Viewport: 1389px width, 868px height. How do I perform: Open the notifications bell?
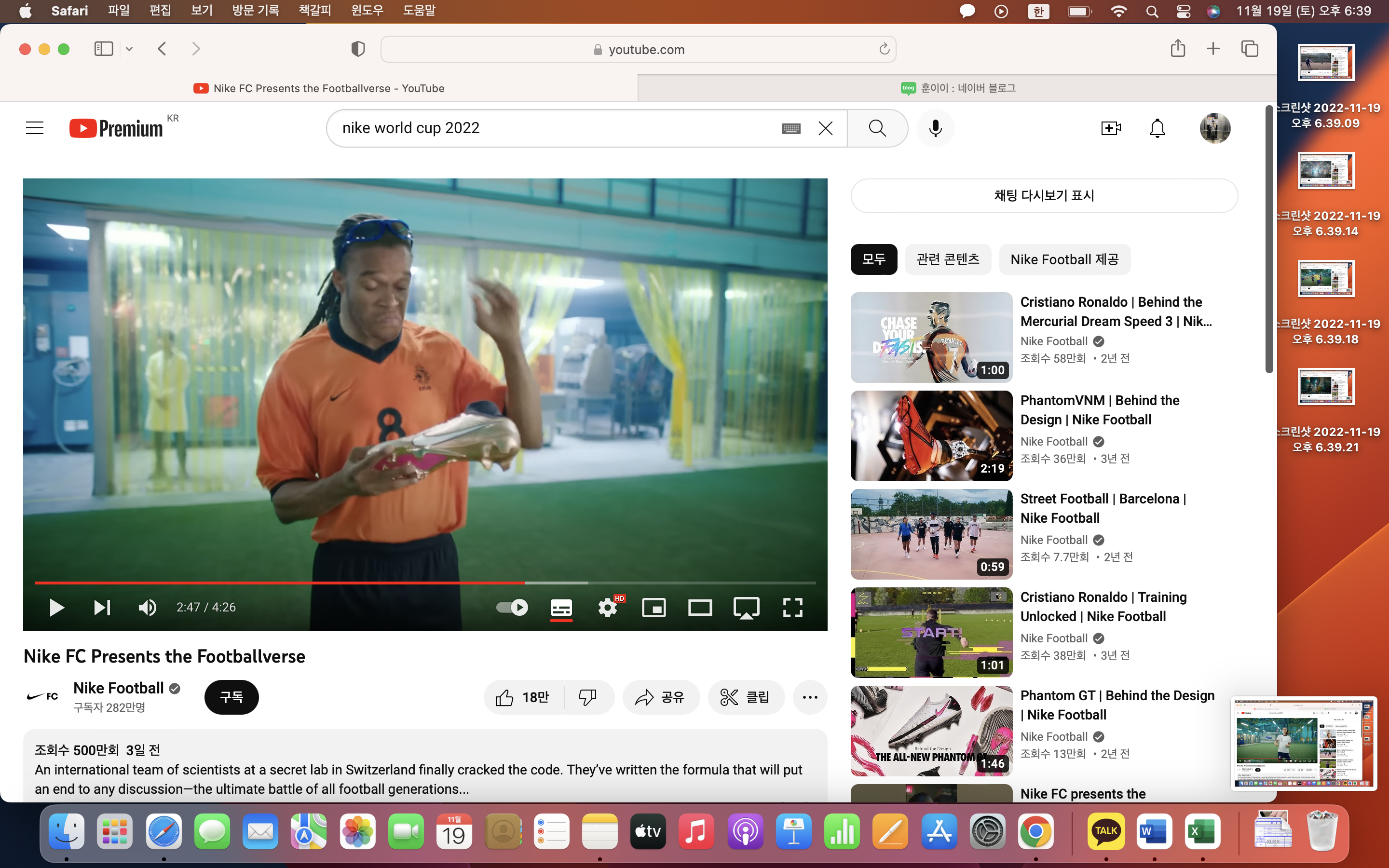tap(1157, 128)
